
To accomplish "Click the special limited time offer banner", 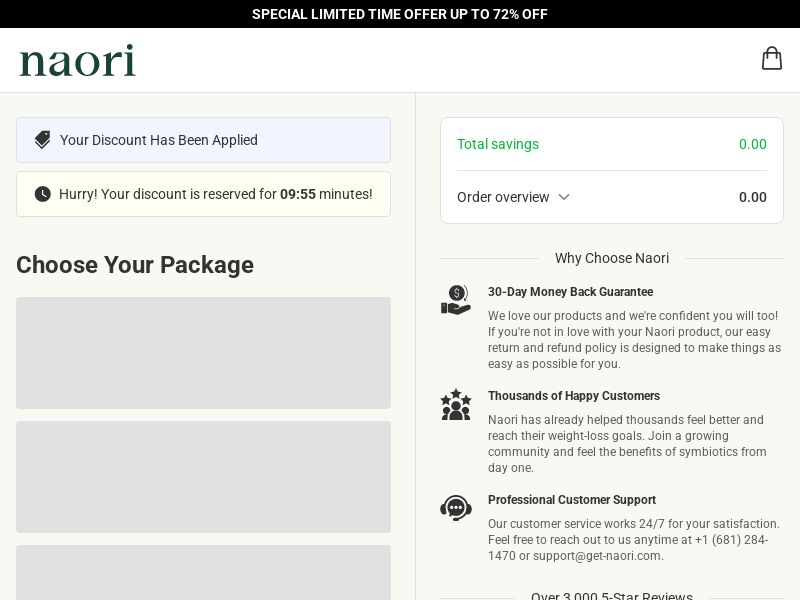I will (400, 14).
